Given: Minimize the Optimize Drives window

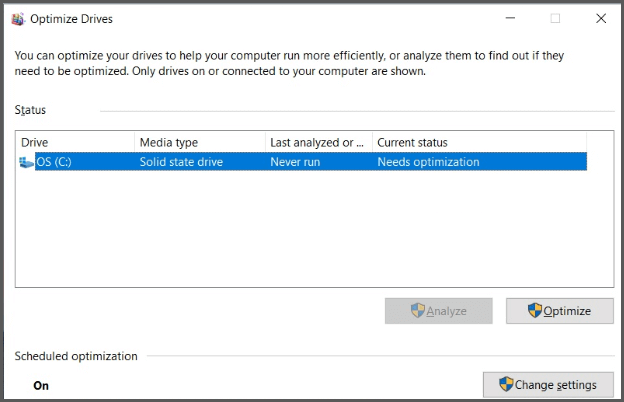Looking at the screenshot, I should pos(510,18).
